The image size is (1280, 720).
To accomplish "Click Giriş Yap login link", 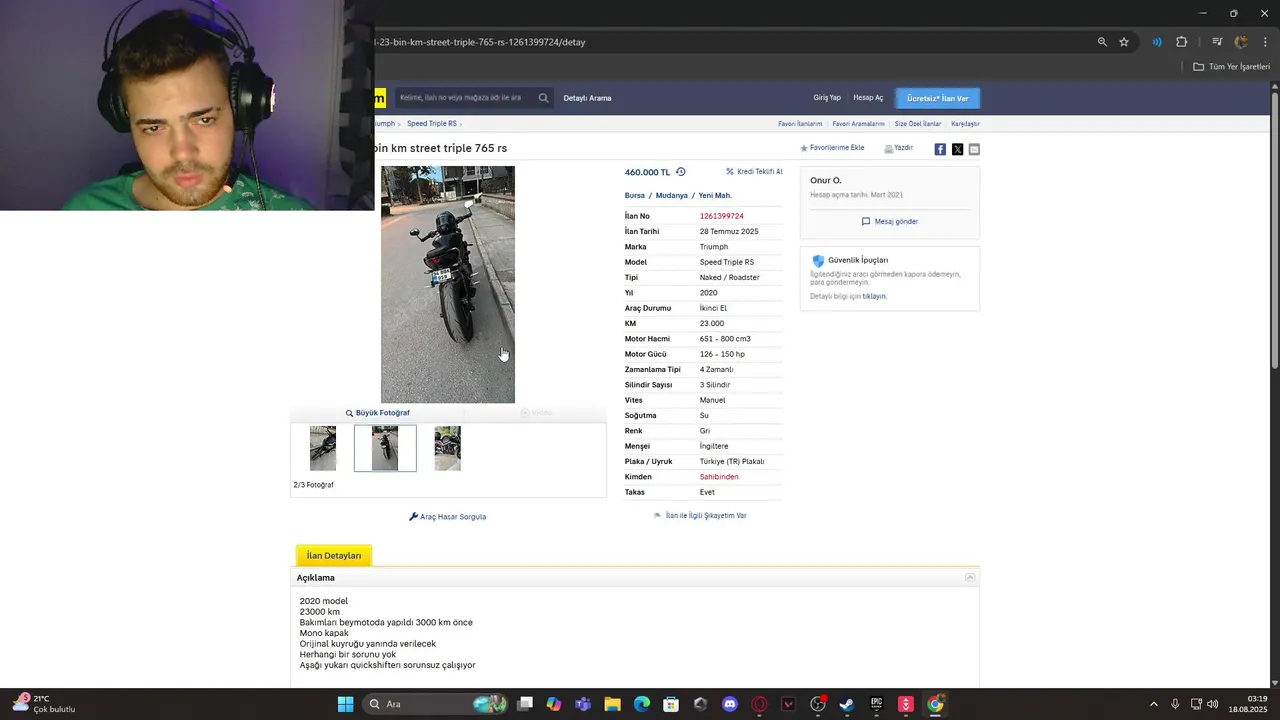I will 827,98.
